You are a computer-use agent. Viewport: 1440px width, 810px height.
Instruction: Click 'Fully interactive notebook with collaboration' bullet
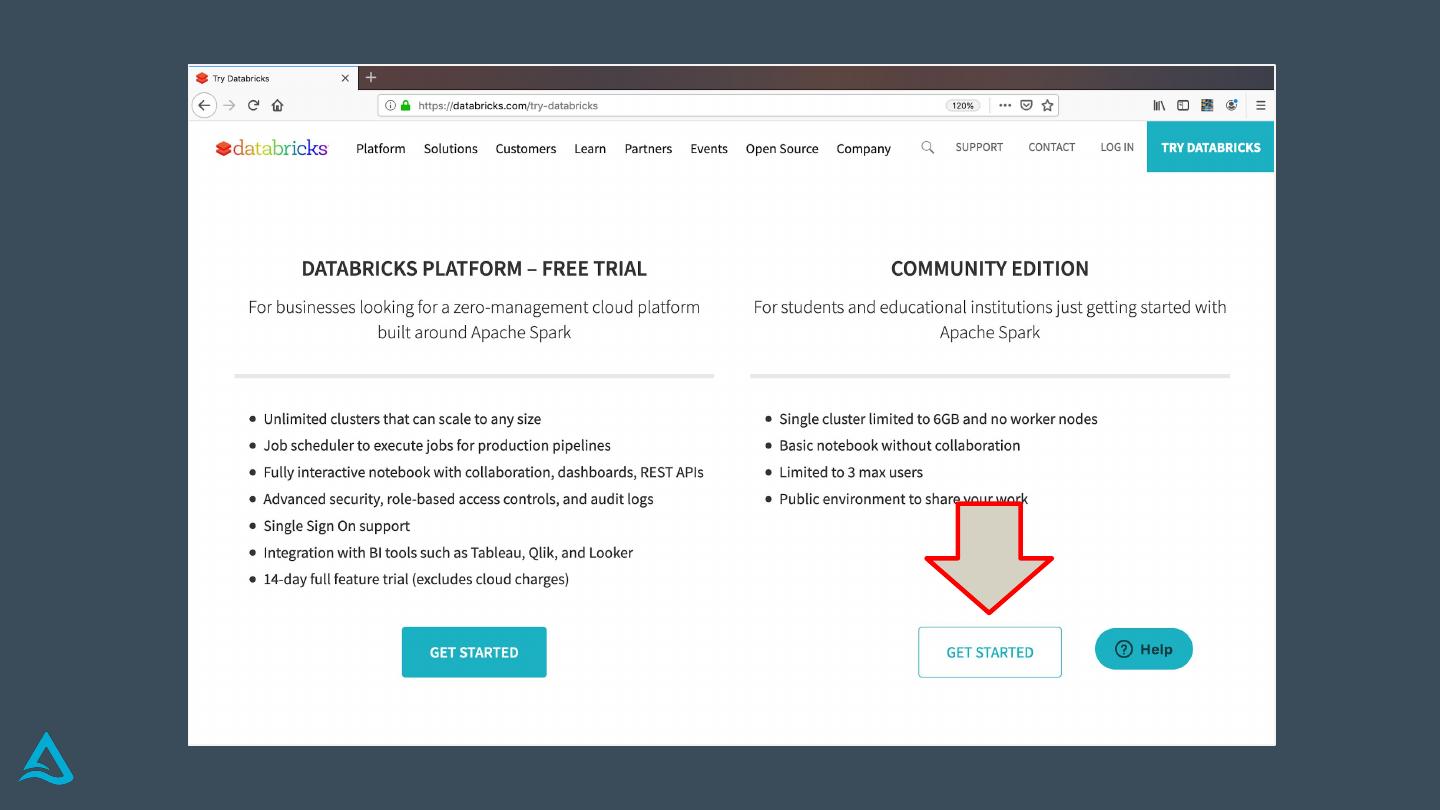tap(483, 472)
